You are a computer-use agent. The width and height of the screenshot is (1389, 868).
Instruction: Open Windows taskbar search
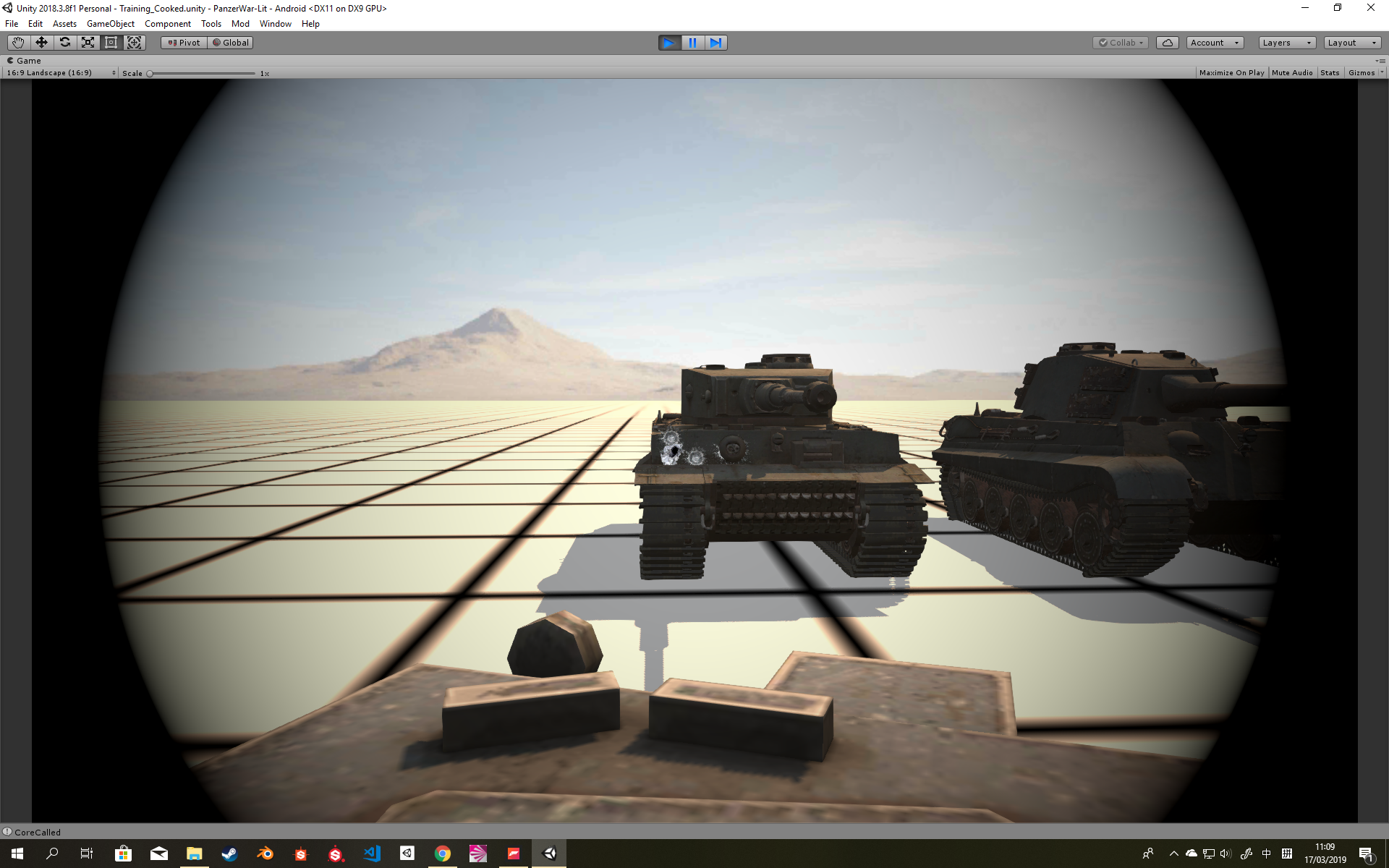point(52,854)
